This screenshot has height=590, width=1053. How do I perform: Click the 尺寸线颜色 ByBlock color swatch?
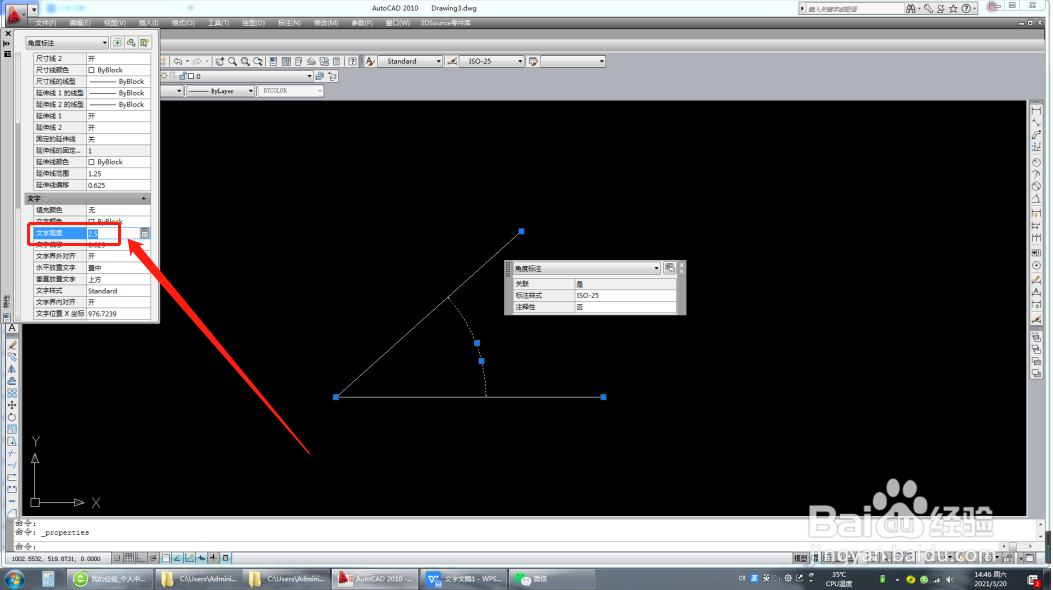(92, 70)
